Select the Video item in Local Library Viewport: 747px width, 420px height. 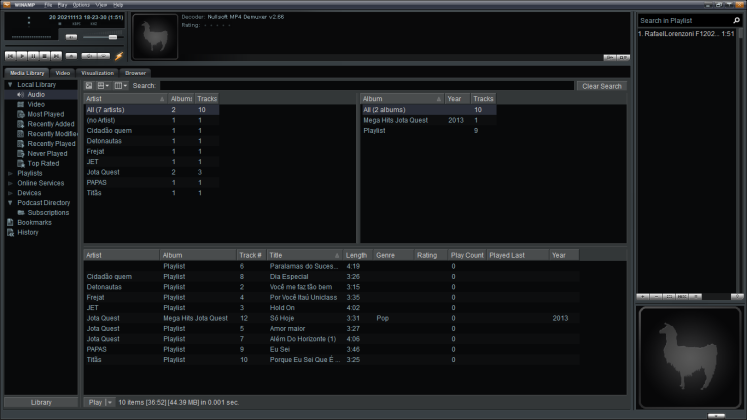[36, 104]
